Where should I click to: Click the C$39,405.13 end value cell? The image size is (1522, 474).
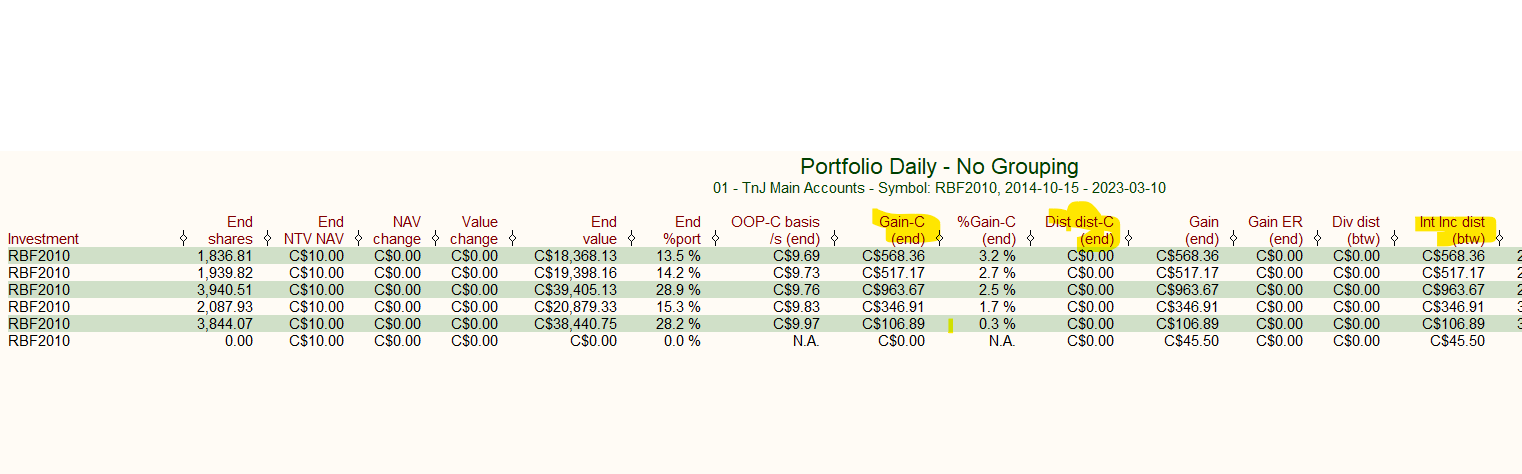point(575,290)
